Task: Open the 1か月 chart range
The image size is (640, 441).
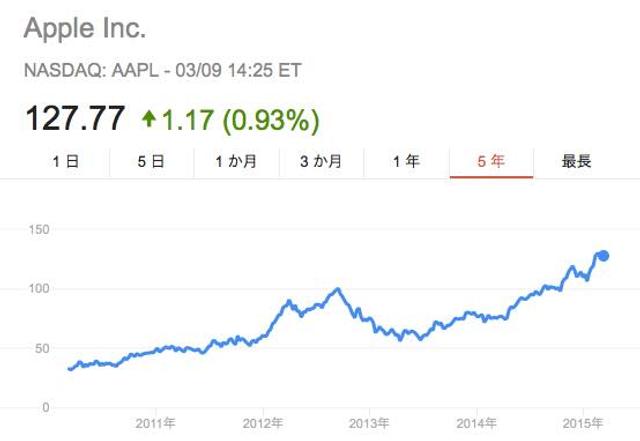Action: 235,162
